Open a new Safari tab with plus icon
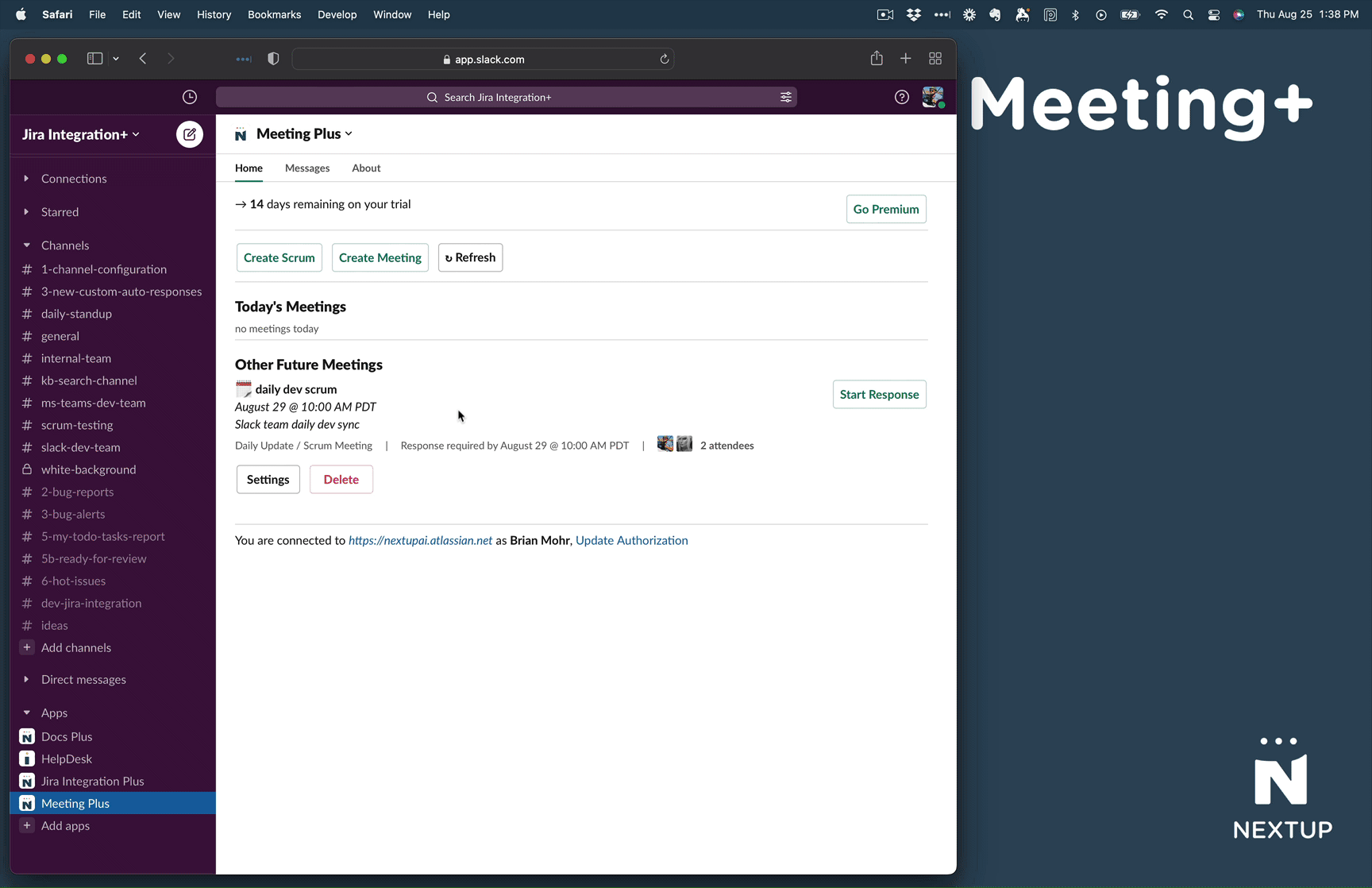1372x888 pixels. click(906, 59)
